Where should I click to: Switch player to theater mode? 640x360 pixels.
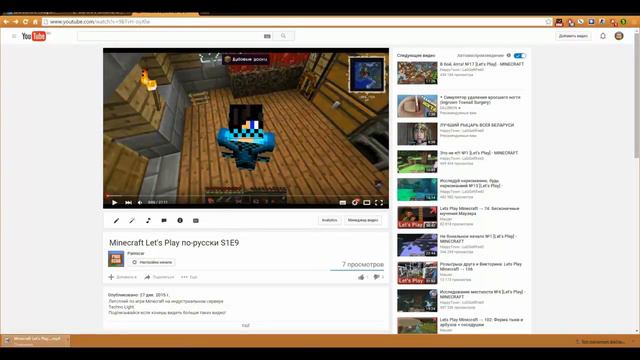pos(367,202)
